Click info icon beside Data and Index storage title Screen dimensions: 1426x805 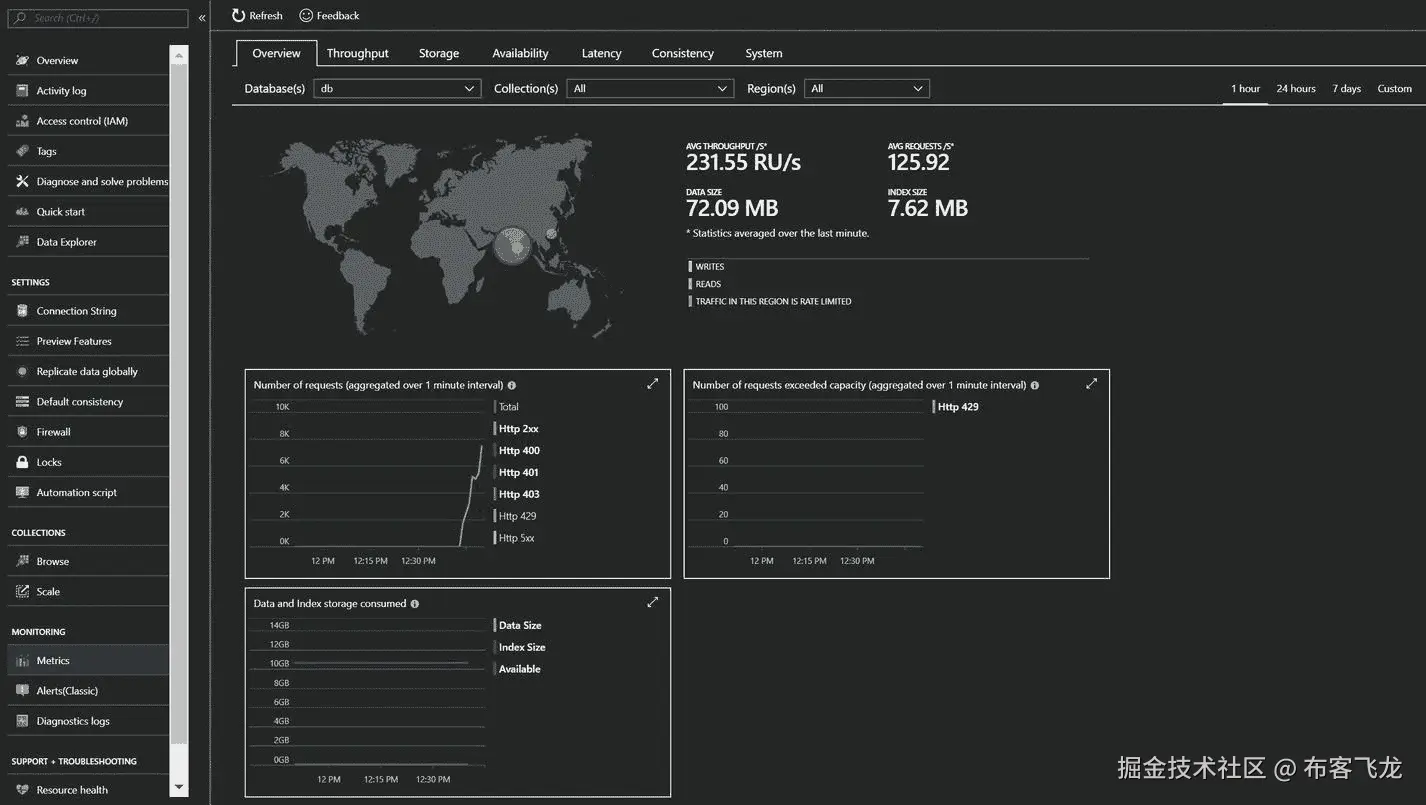pos(415,604)
